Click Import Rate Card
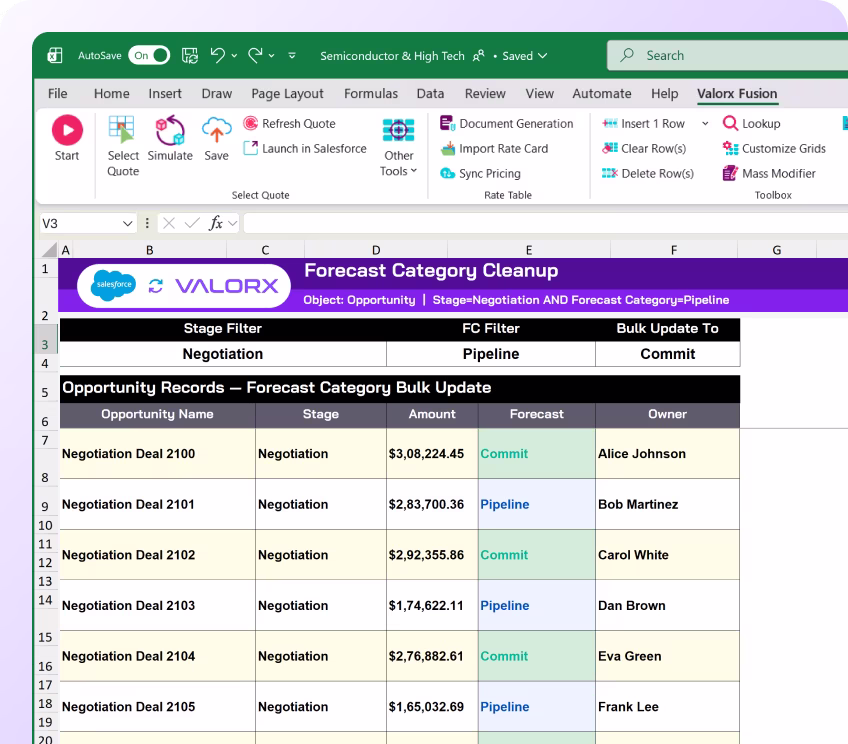The image size is (848, 744). tap(494, 148)
